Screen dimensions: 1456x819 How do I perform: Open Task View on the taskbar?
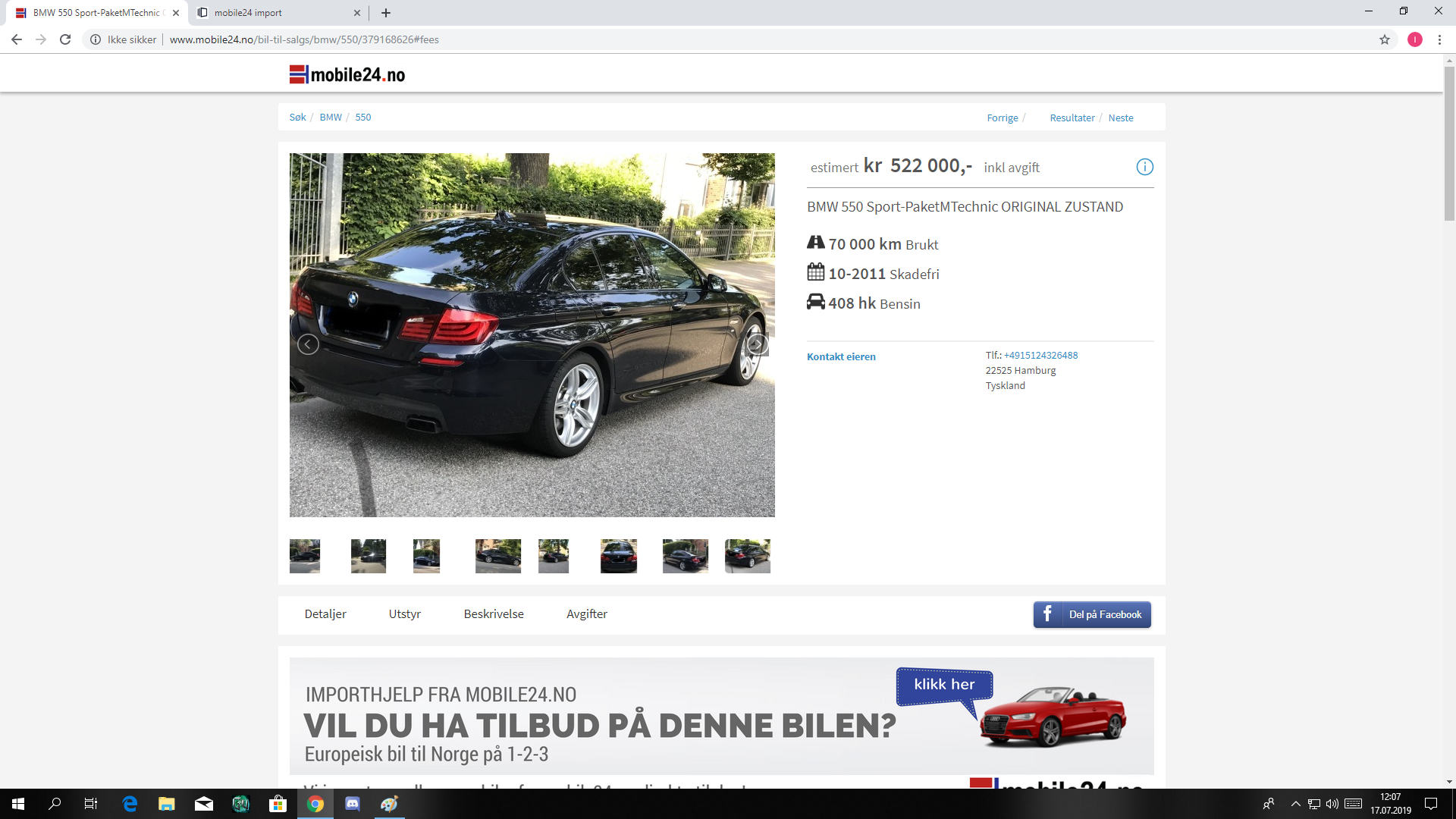[x=91, y=804]
